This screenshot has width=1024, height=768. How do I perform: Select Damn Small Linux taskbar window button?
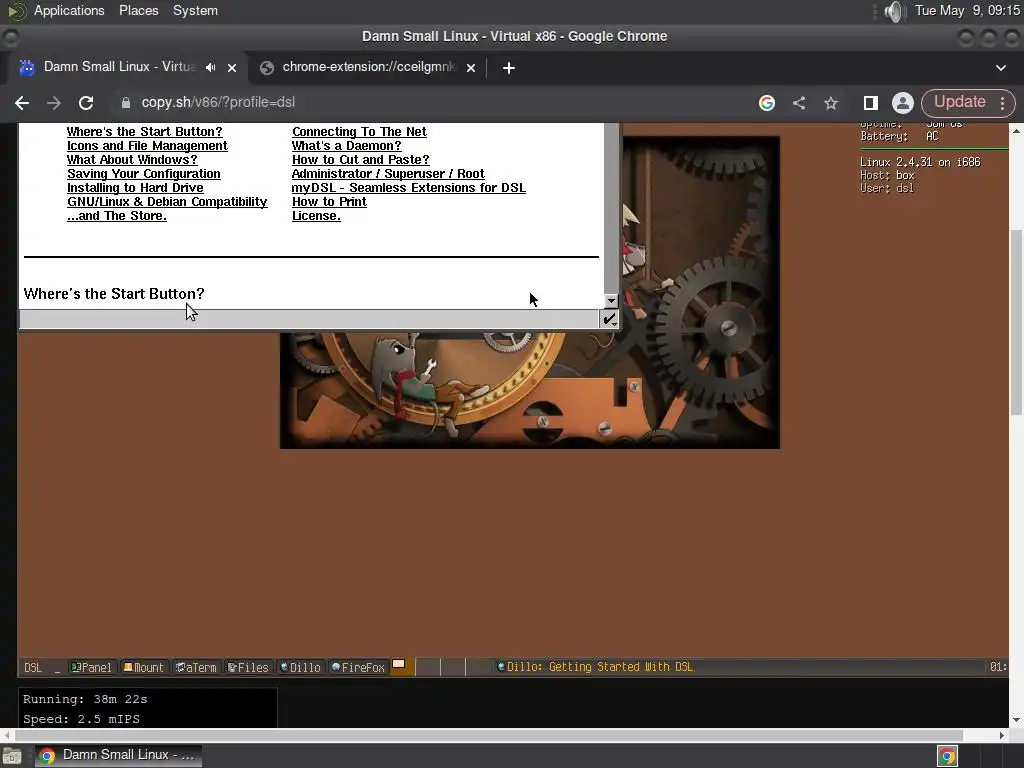119,755
